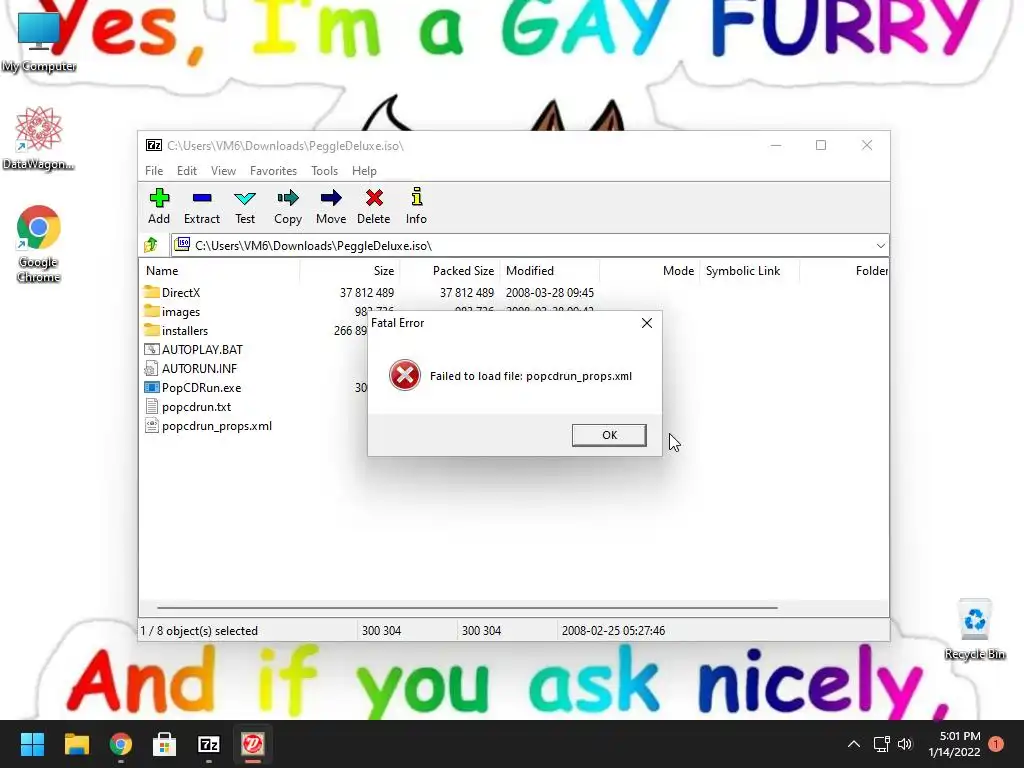The image size is (1024, 768).
Task: Expand the address bar path dropdown
Action: [x=880, y=246]
